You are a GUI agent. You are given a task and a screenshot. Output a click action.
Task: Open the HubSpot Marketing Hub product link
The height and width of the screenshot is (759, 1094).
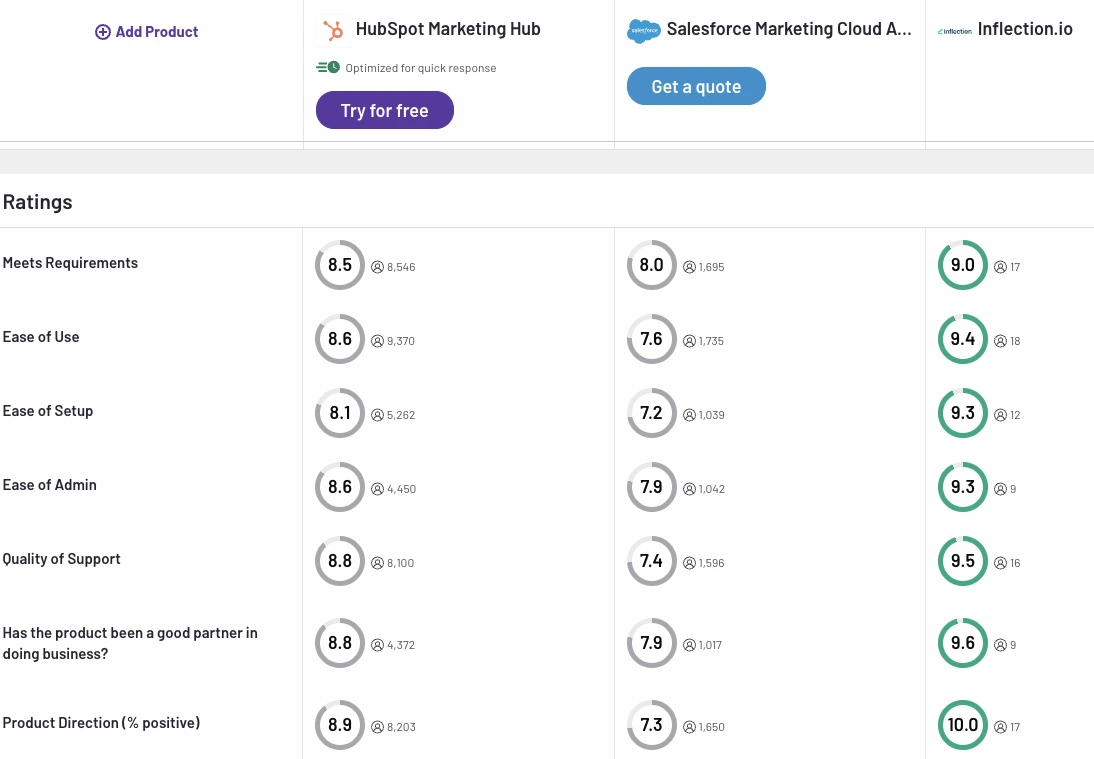click(x=448, y=29)
